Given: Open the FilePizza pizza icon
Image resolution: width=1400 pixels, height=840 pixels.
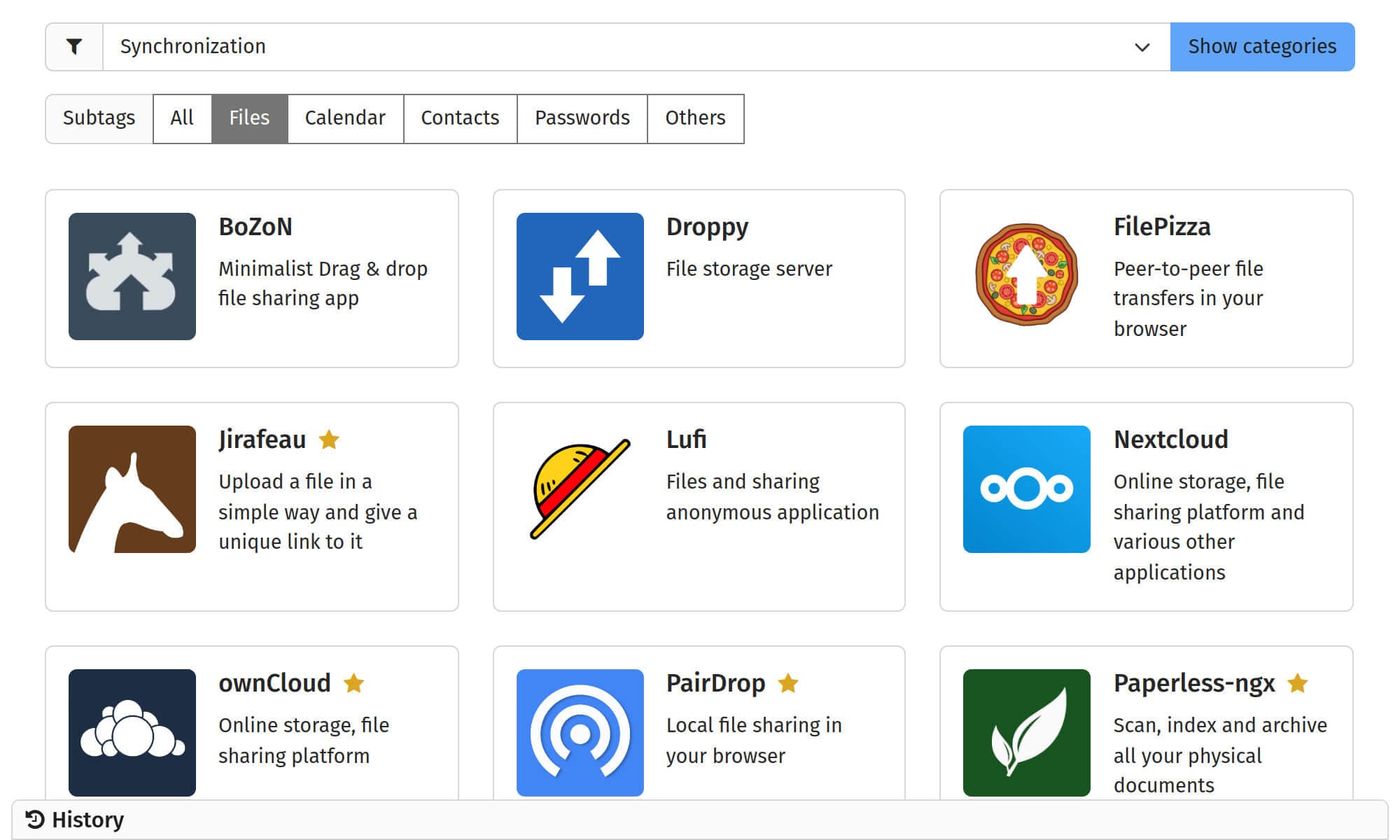Looking at the screenshot, I should tap(1026, 274).
